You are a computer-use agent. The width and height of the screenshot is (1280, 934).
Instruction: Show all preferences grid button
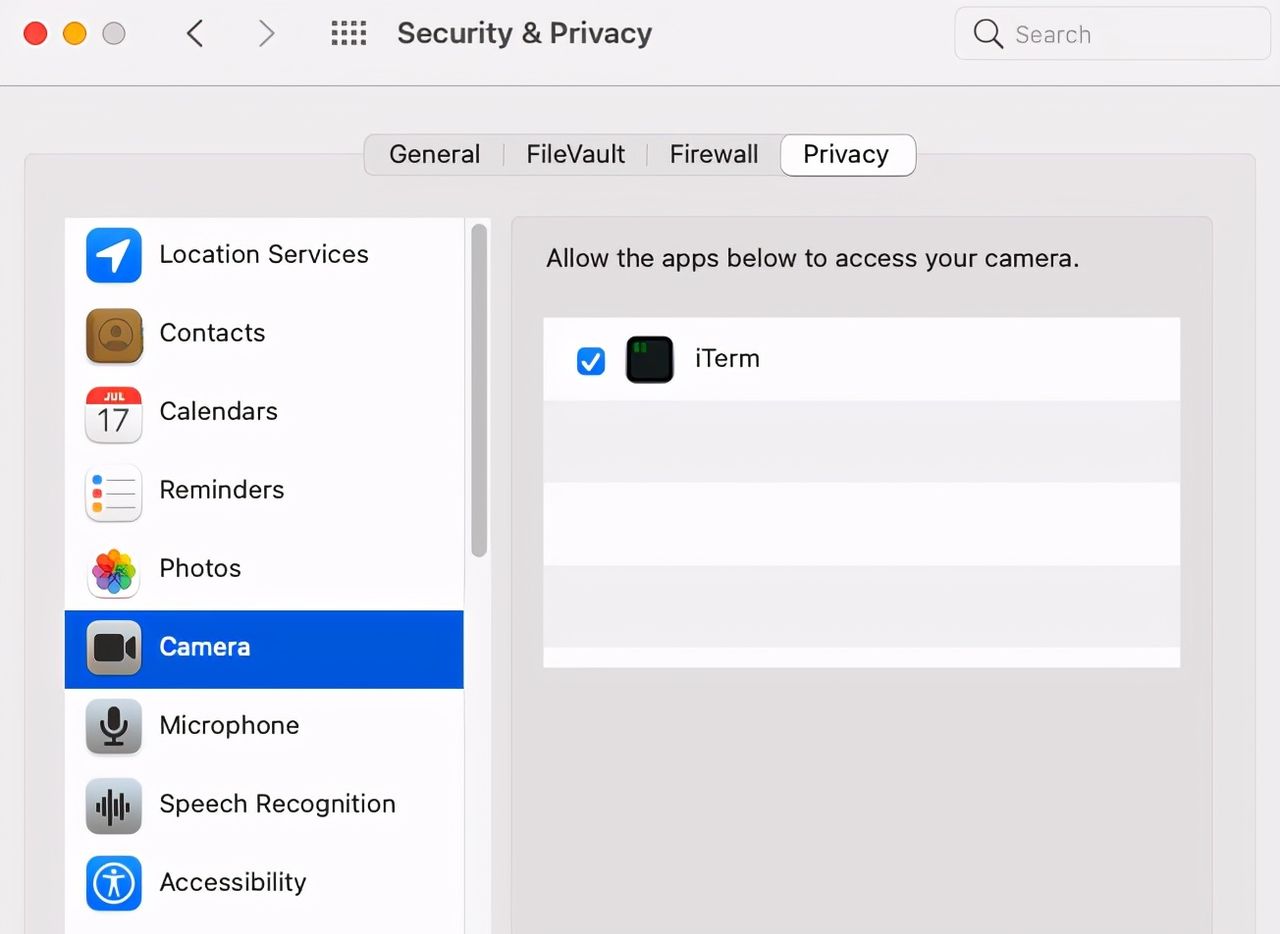(x=349, y=34)
